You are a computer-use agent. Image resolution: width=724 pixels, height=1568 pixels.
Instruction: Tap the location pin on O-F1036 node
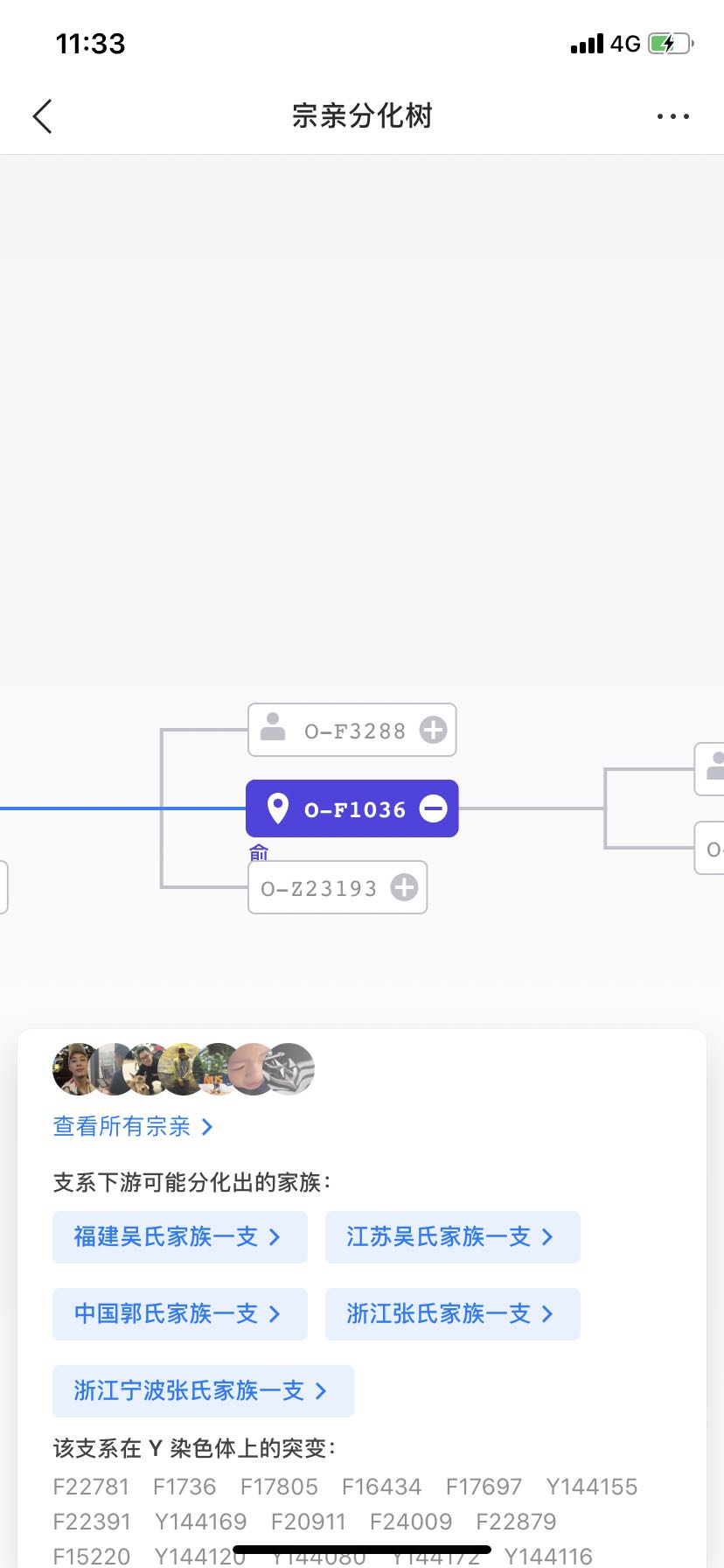point(277,808)
